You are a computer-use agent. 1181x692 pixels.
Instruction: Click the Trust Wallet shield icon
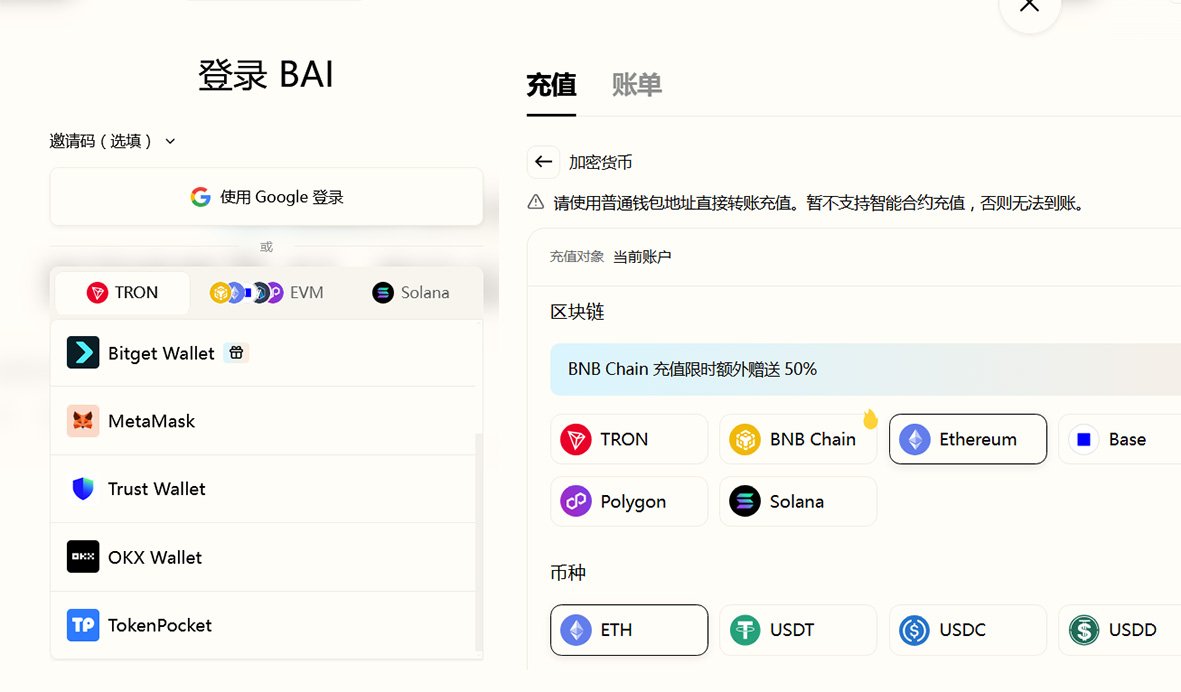(x=83, y=489)
